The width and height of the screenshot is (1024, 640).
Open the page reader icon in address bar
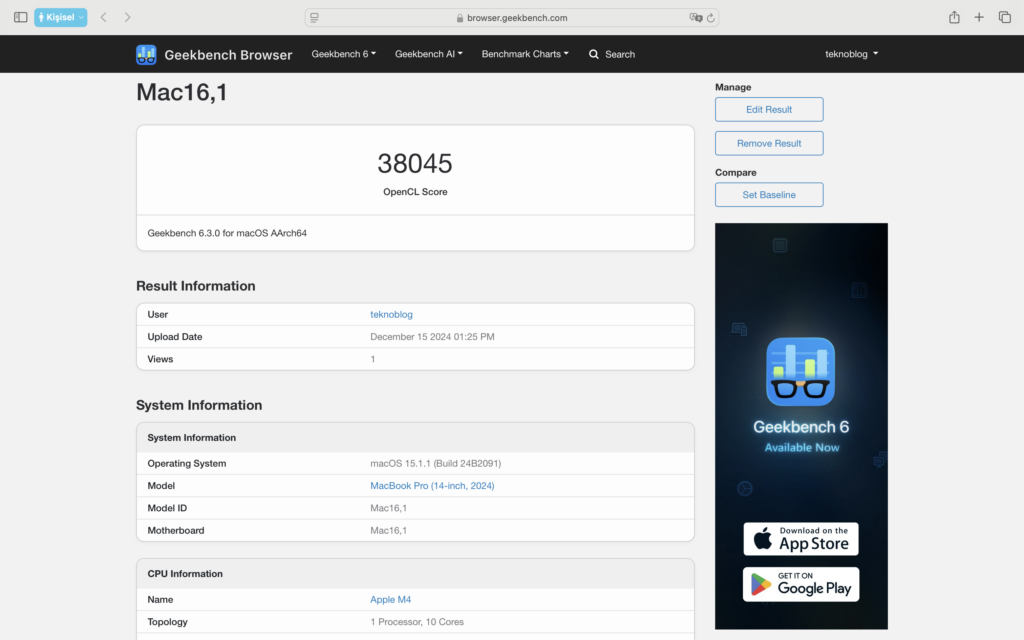315,17
